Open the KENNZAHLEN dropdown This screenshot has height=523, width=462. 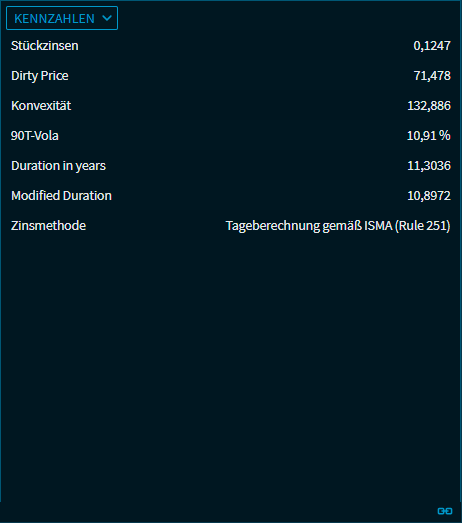pos(62,18)
